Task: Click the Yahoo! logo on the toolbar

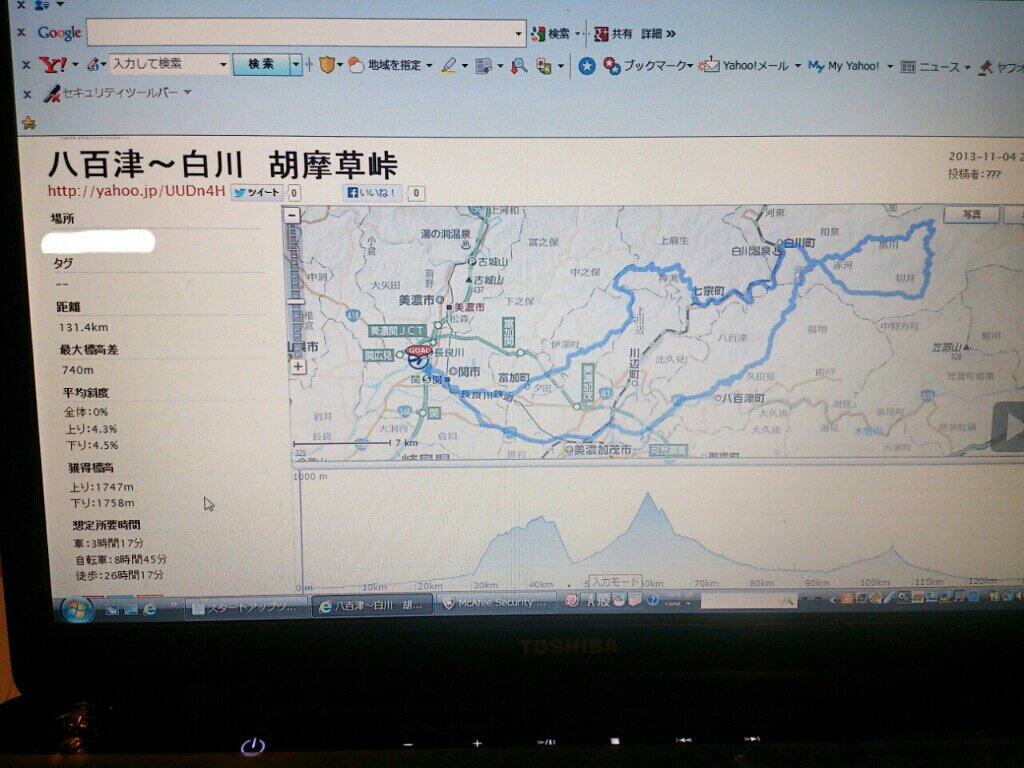Action: pyautogui.click(x=53, y=64)
